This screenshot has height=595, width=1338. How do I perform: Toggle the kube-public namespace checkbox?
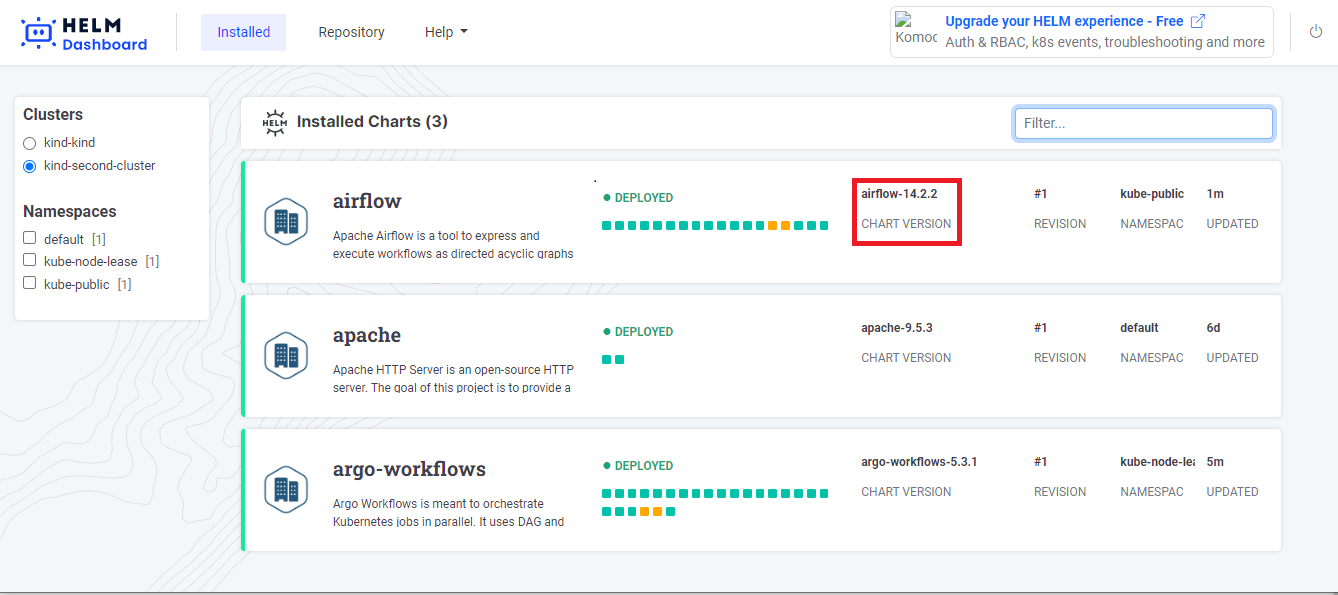30,283
